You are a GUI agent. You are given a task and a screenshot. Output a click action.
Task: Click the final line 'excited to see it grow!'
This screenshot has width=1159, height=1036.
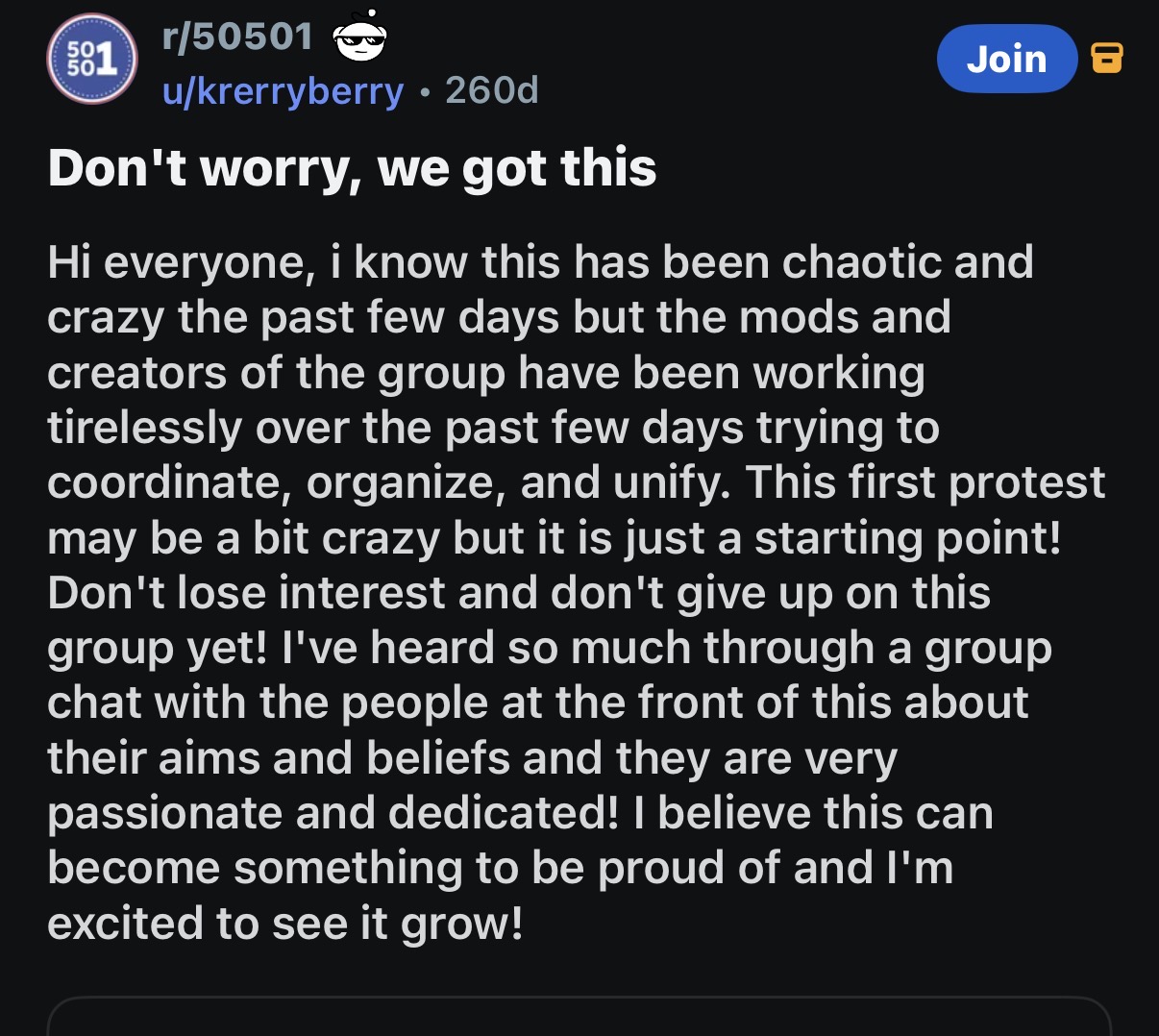(285, 925)
